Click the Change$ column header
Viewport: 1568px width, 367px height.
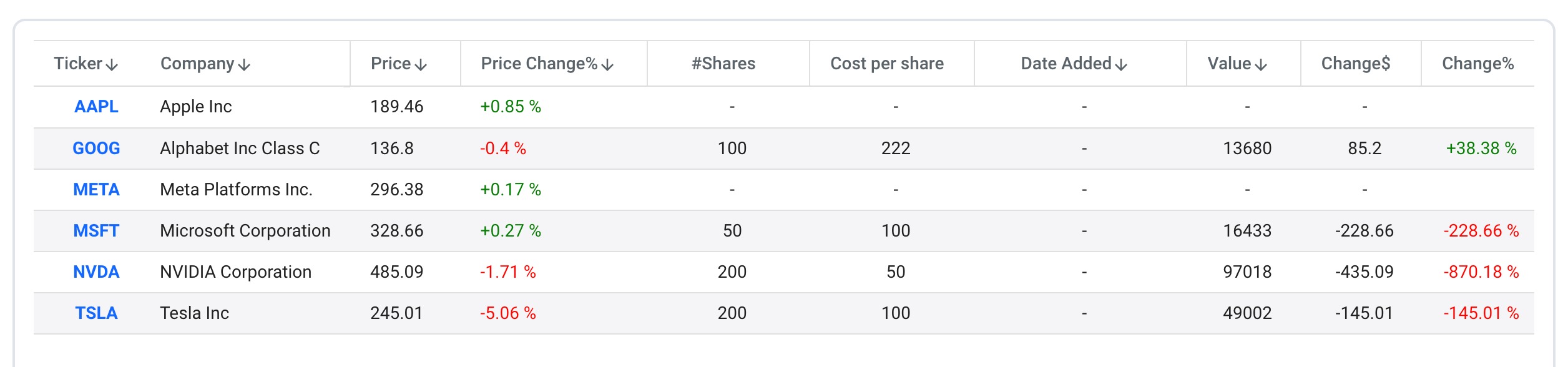[x=1356, y=64]
